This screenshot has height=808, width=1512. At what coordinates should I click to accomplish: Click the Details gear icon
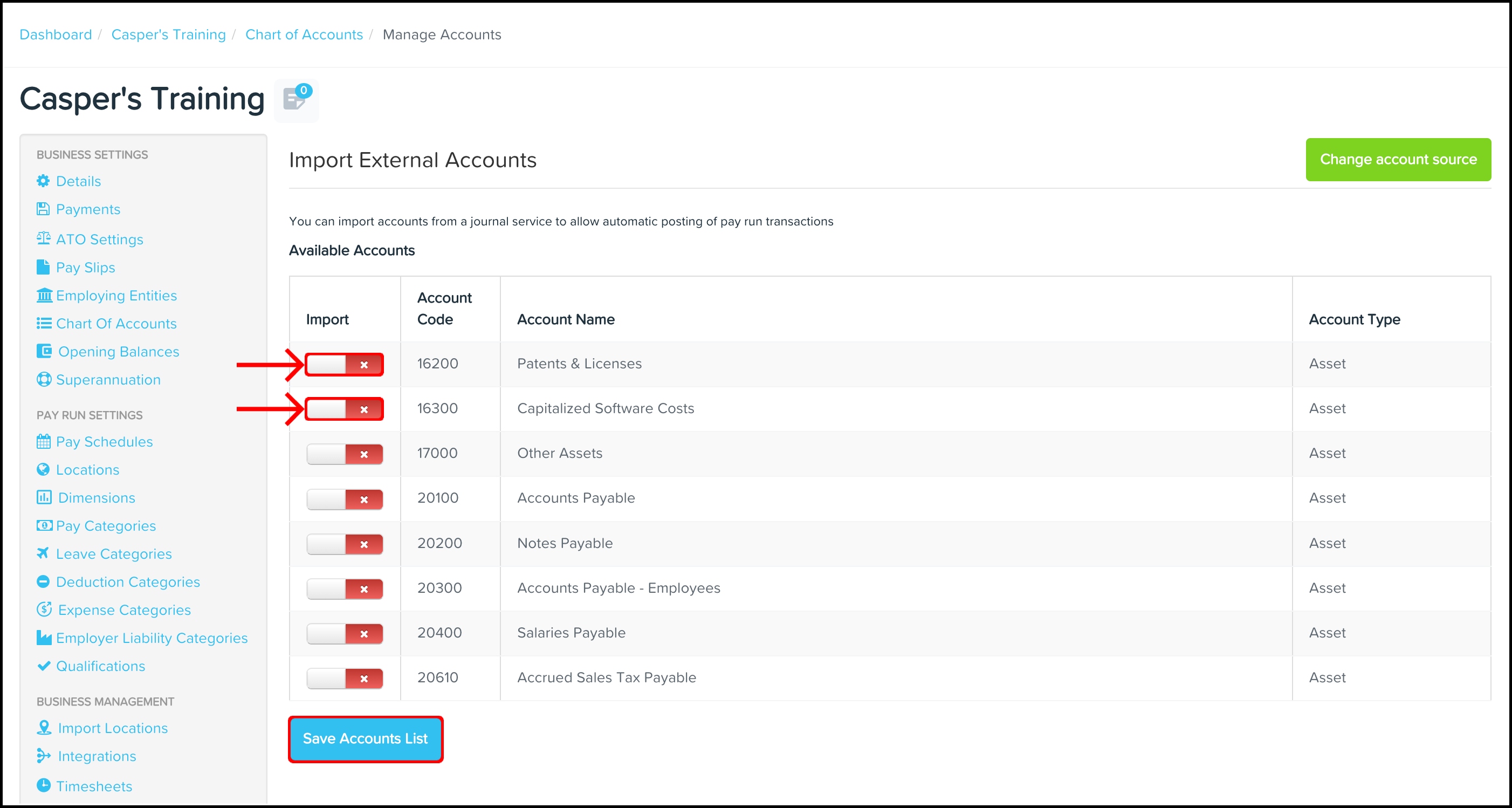tap(44, 181)
